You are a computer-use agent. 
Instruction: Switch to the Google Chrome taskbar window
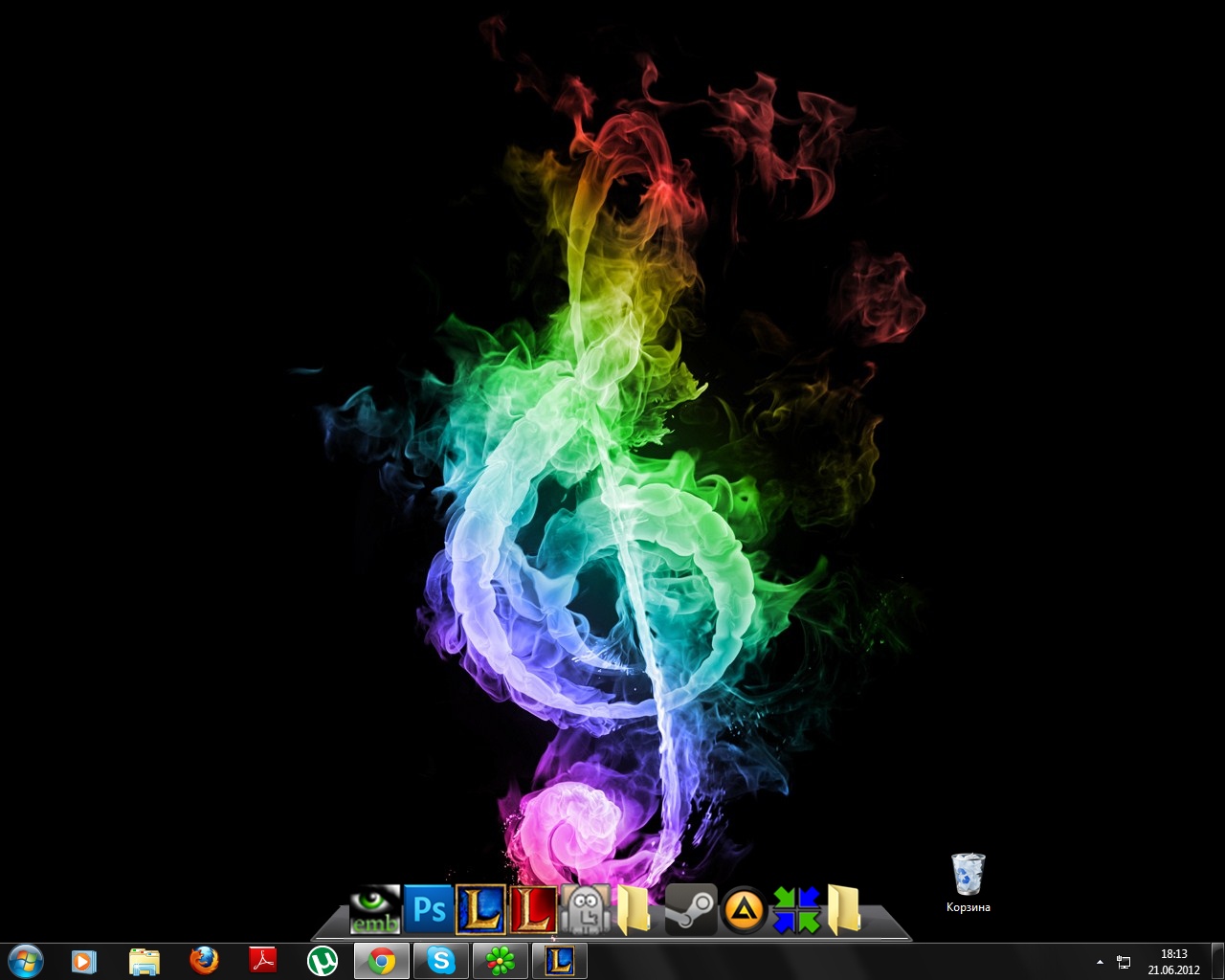[x=382, y=960]
